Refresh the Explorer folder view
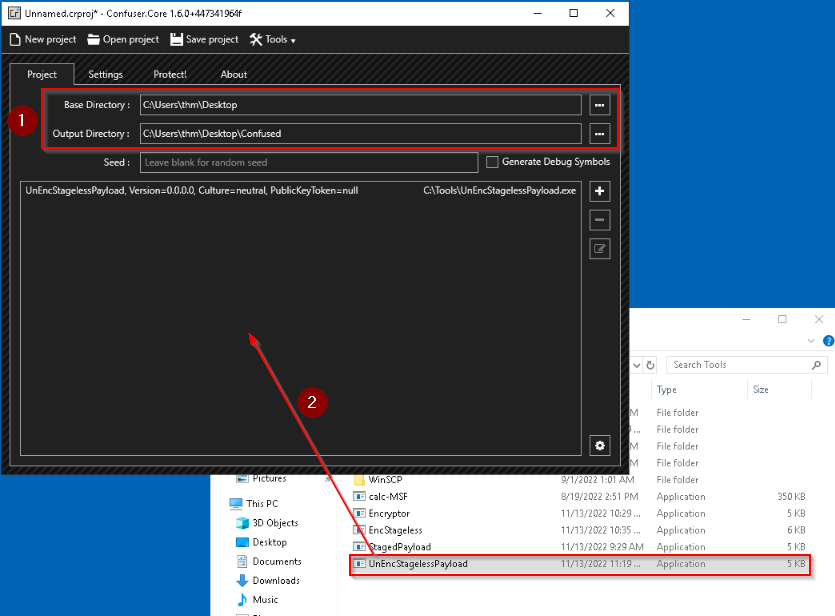 click(x=650, y=365)
